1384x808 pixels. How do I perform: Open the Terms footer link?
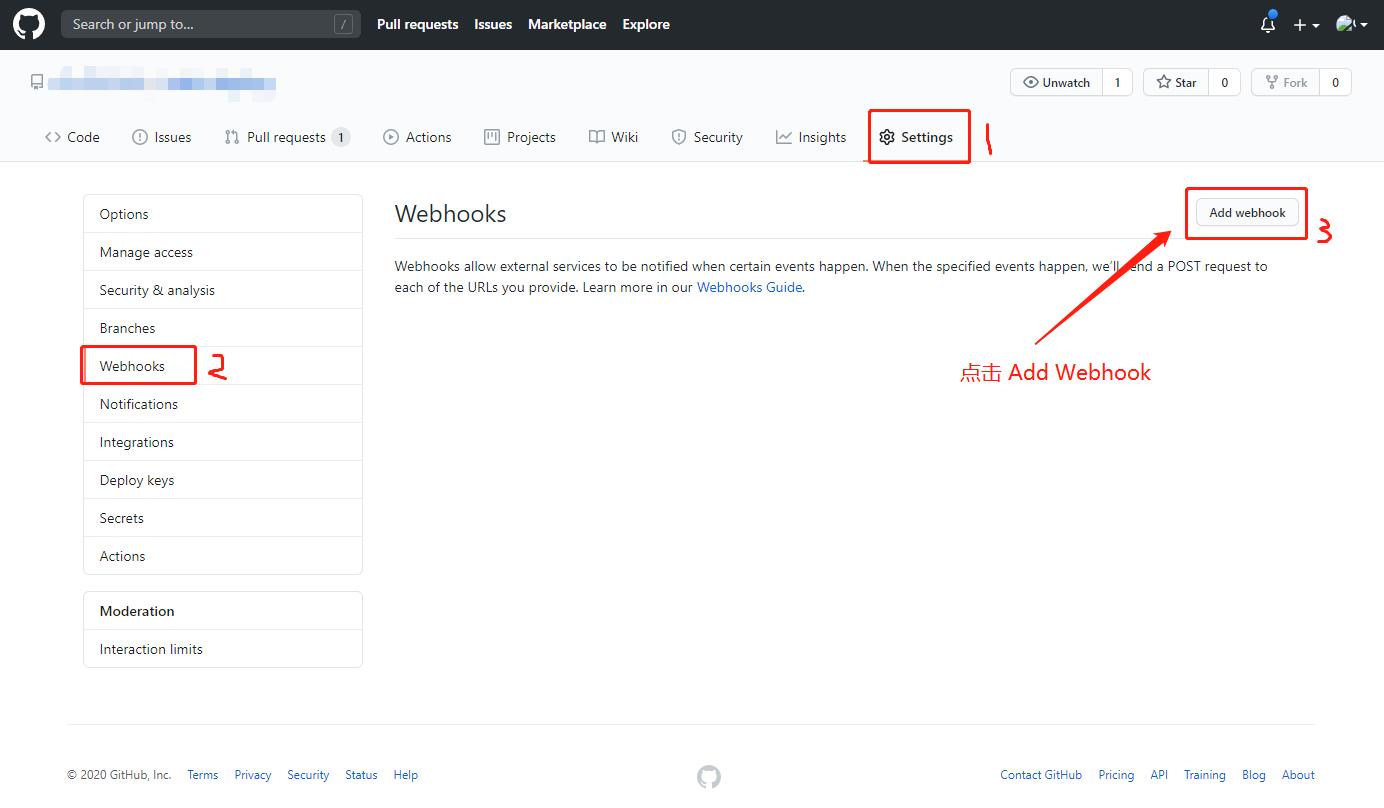pos(202,775)
